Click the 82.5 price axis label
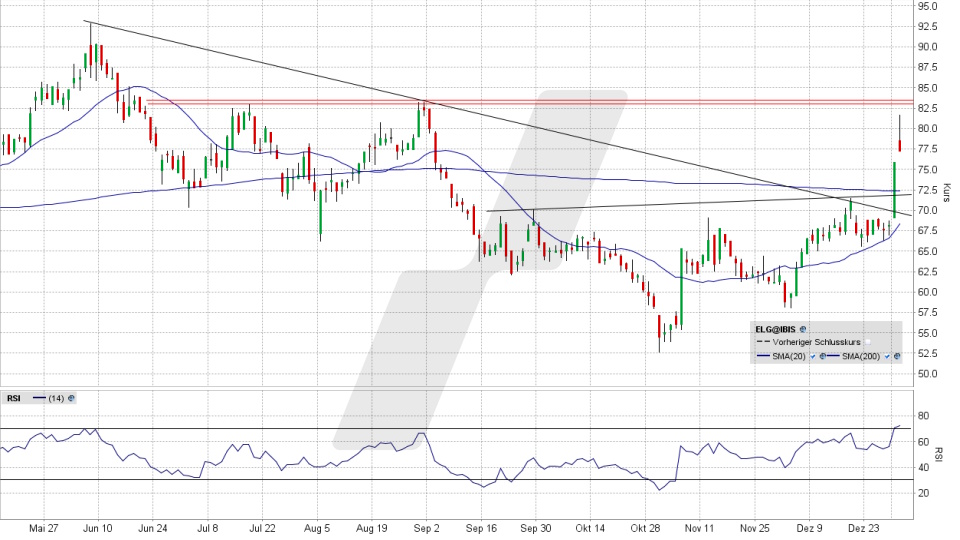 [x=927, y=108]
